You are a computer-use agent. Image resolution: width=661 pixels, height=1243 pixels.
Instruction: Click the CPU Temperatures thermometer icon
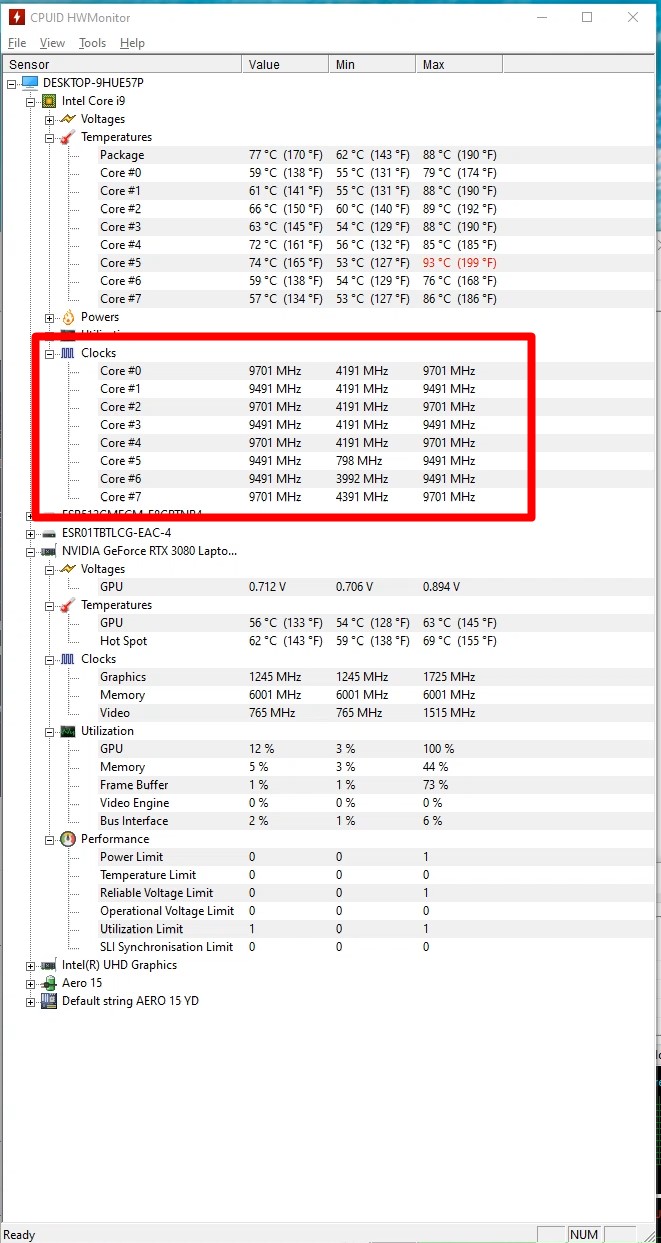coord(67,137)
